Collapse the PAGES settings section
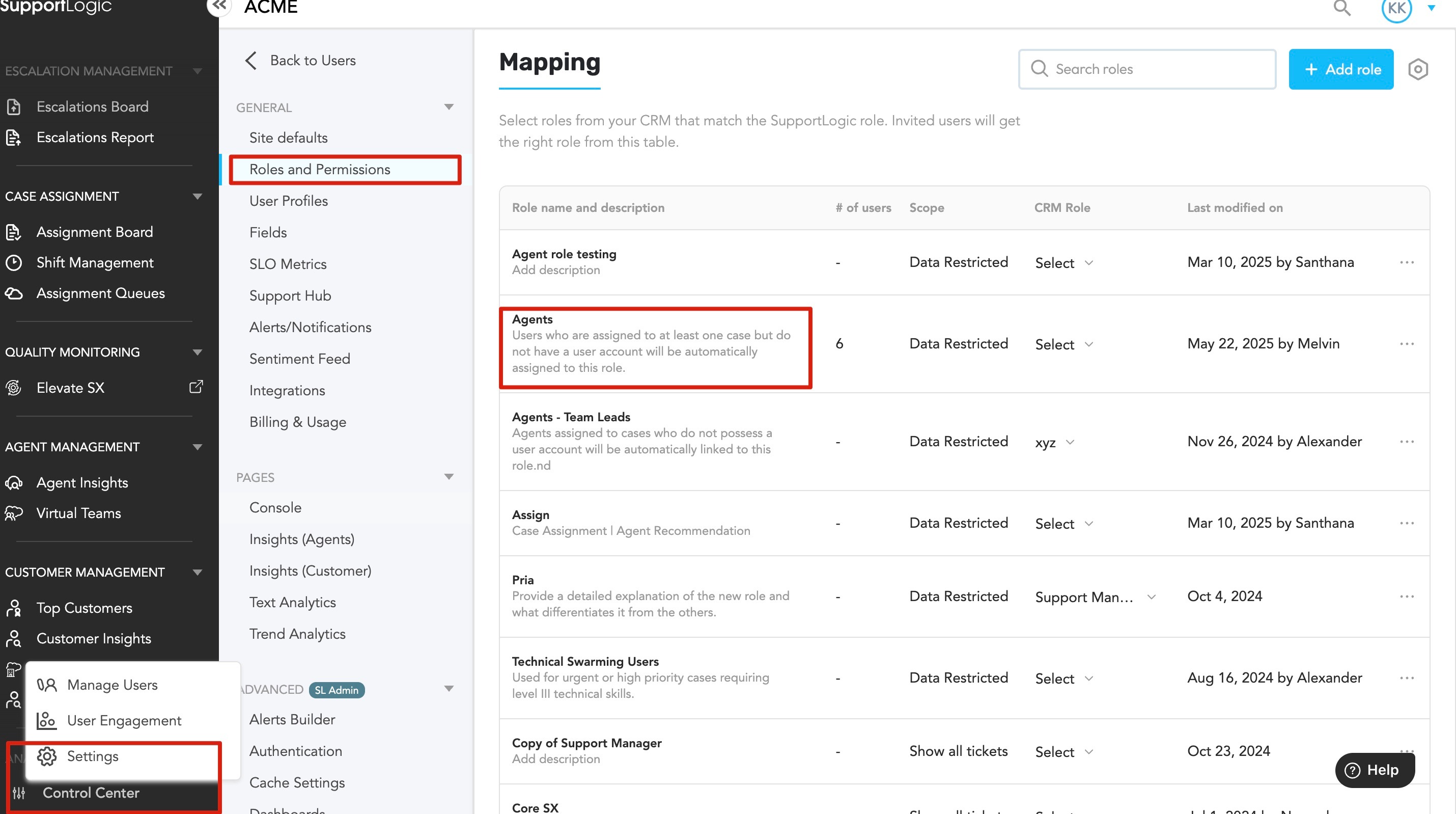 click(x=449, y=477)
